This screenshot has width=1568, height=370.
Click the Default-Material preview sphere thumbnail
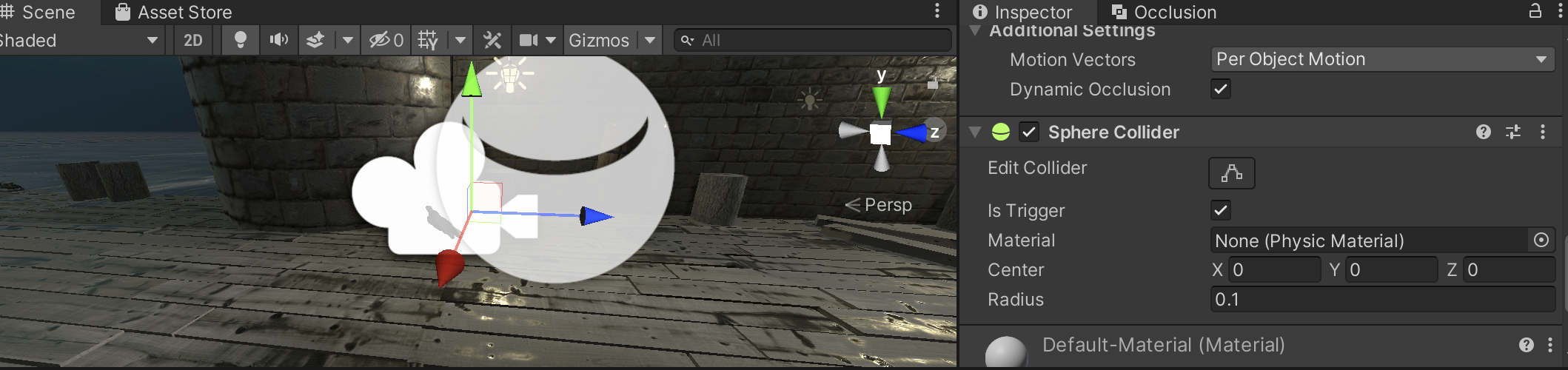[x=1006, y=353]
